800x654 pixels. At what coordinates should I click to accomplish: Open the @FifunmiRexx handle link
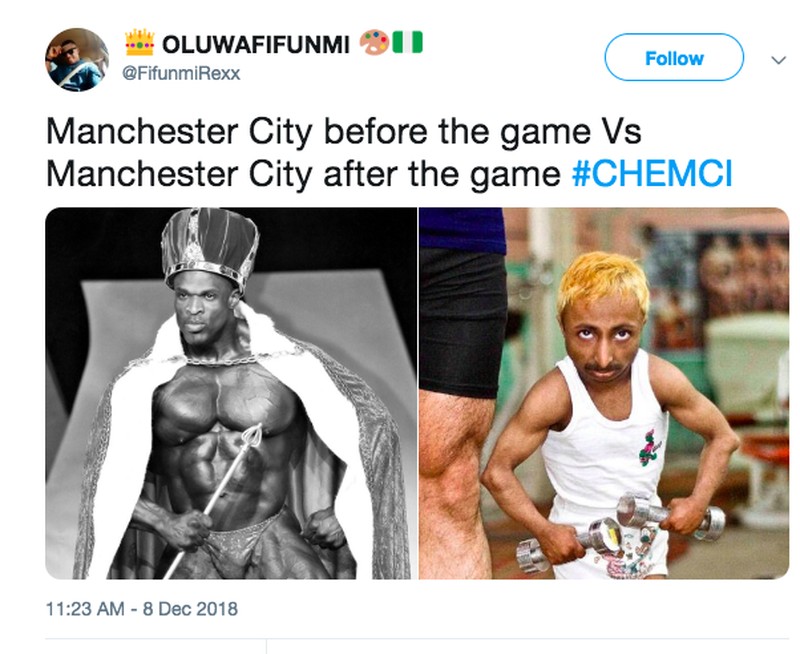click(181, 74)
